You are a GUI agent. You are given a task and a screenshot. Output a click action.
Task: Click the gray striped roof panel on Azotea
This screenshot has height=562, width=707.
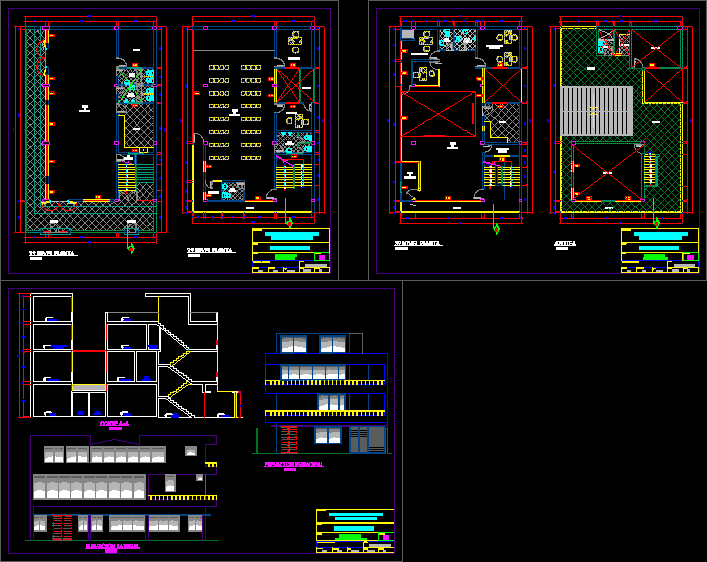[596, 110]
